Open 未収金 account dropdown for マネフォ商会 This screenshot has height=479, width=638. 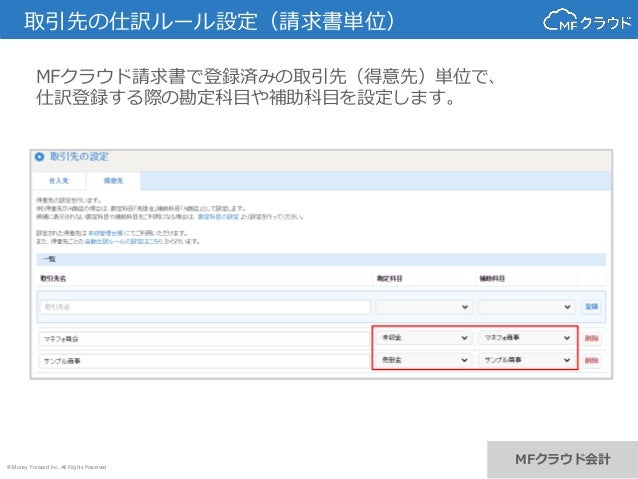pos(424,338)
